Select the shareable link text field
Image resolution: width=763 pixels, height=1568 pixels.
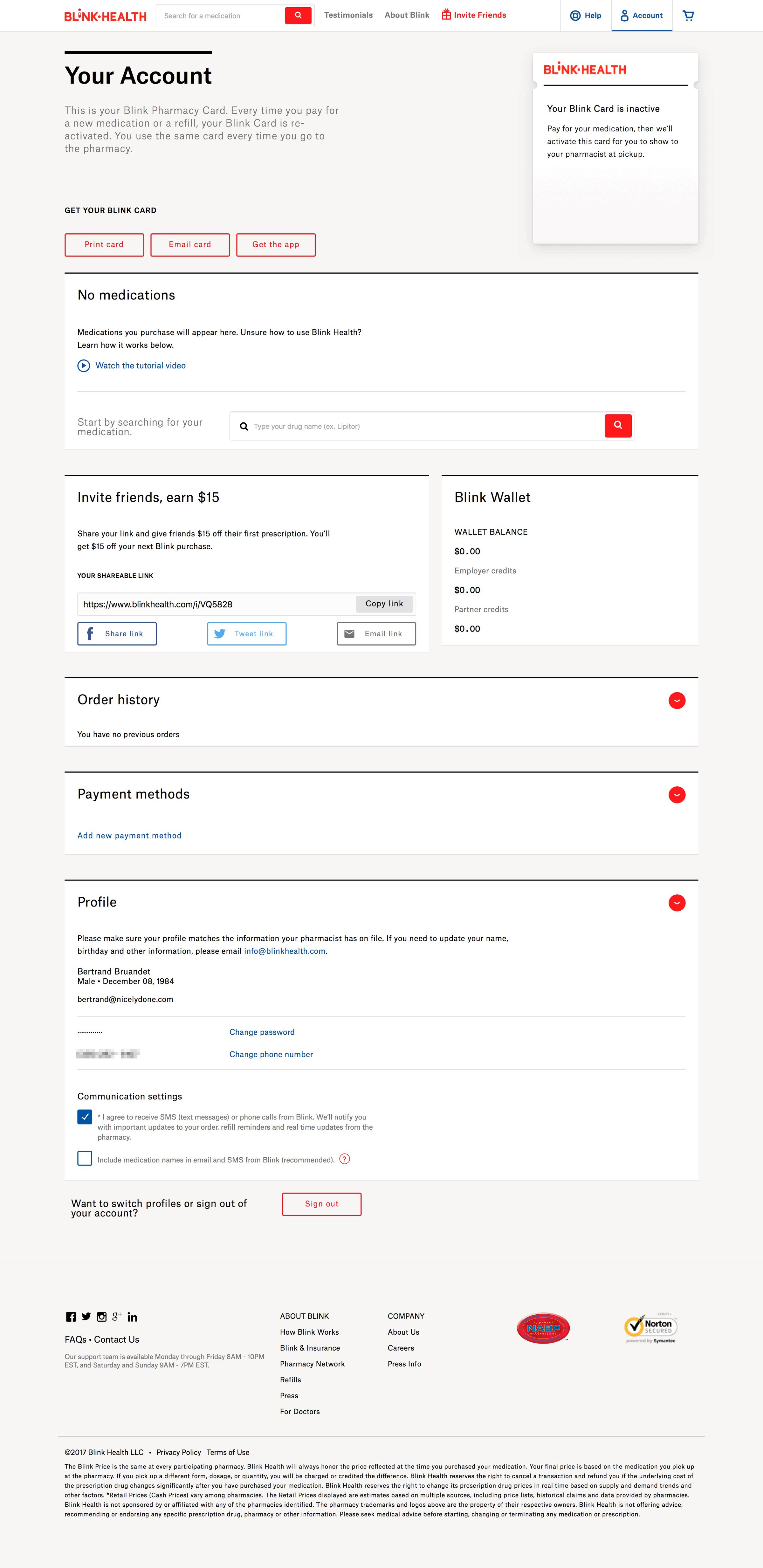click(x=216, y=605)
